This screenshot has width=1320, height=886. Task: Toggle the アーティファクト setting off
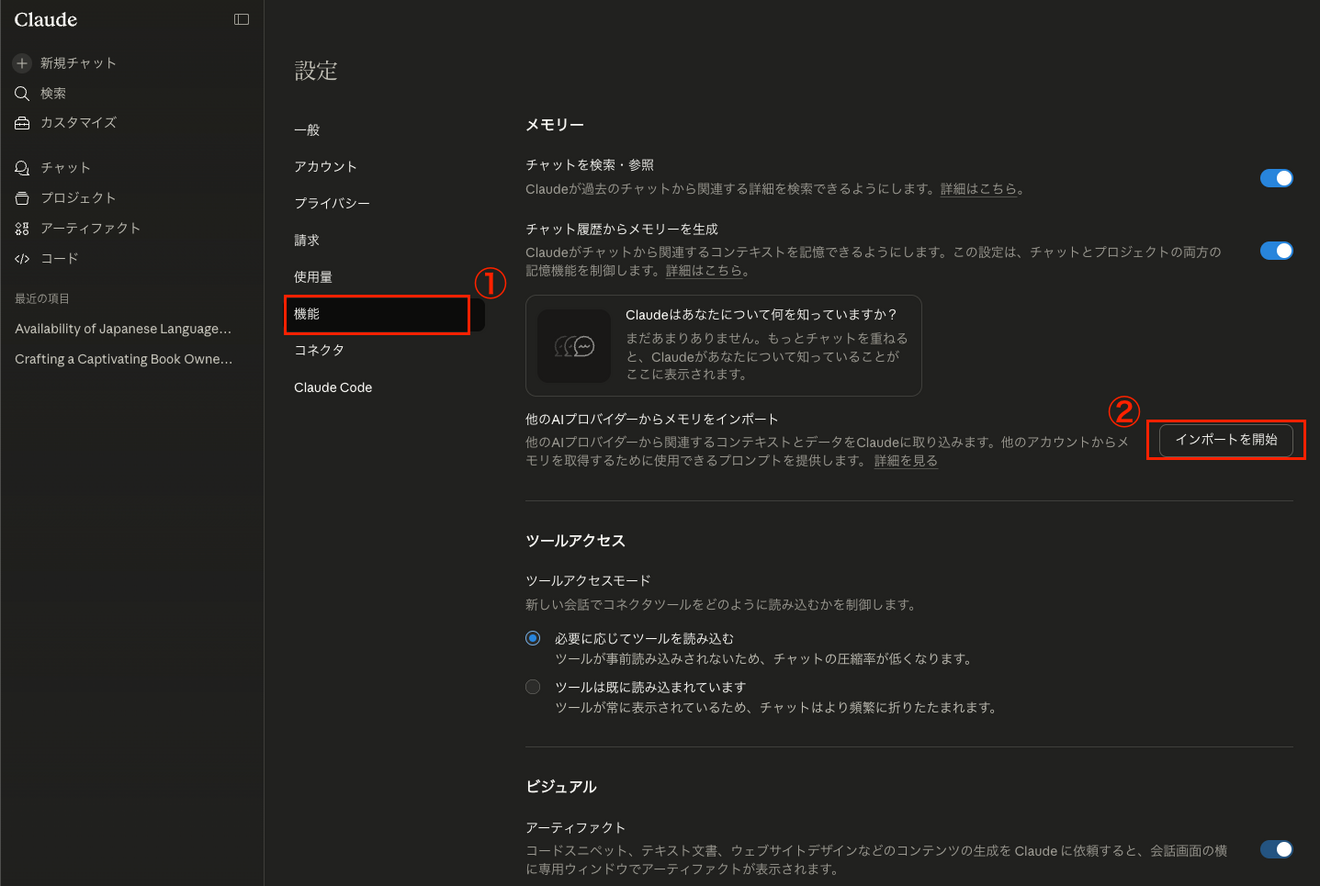tap(1276, 849)
